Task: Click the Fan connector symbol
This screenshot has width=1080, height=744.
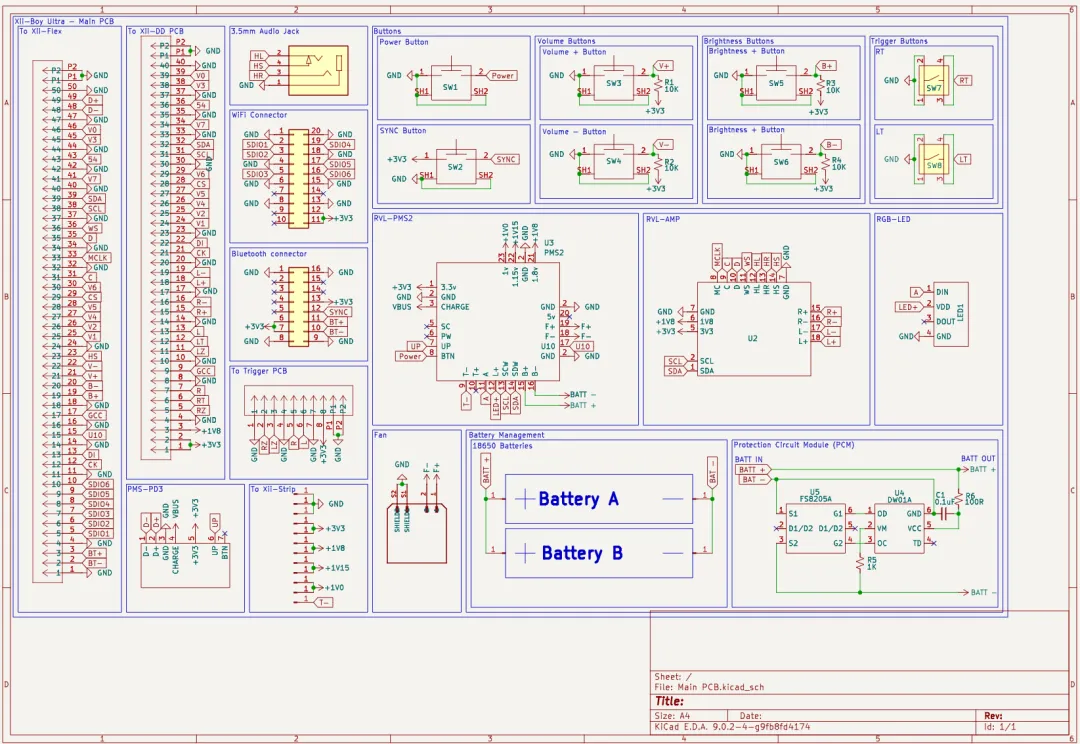Action: [x=417, y=528]
